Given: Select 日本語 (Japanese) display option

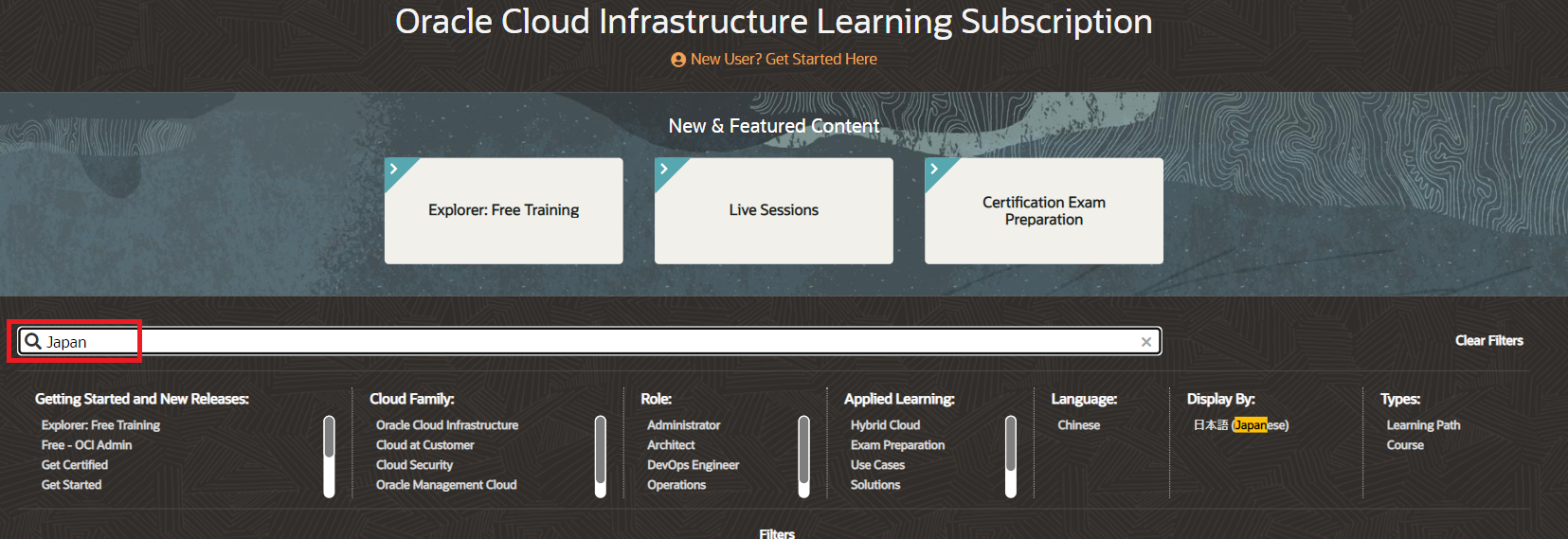Looking at the screenshot, I should [x=1241, y=425].
